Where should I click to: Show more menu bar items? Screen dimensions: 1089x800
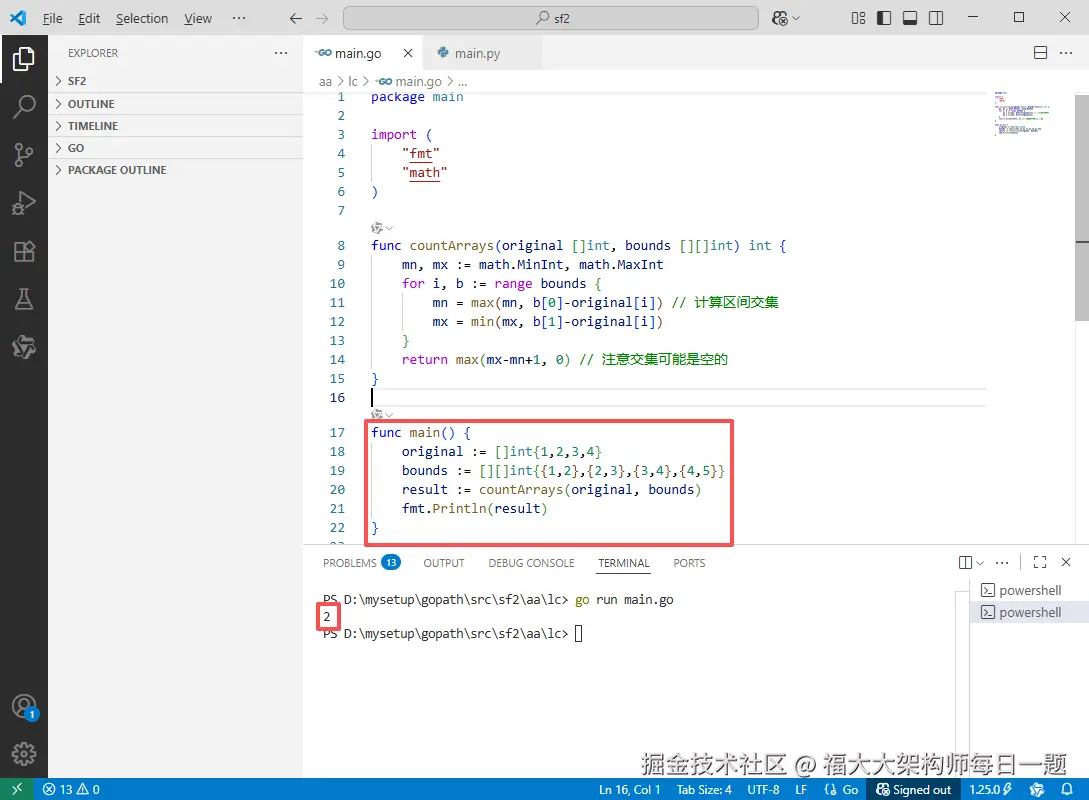coord(239,19)
